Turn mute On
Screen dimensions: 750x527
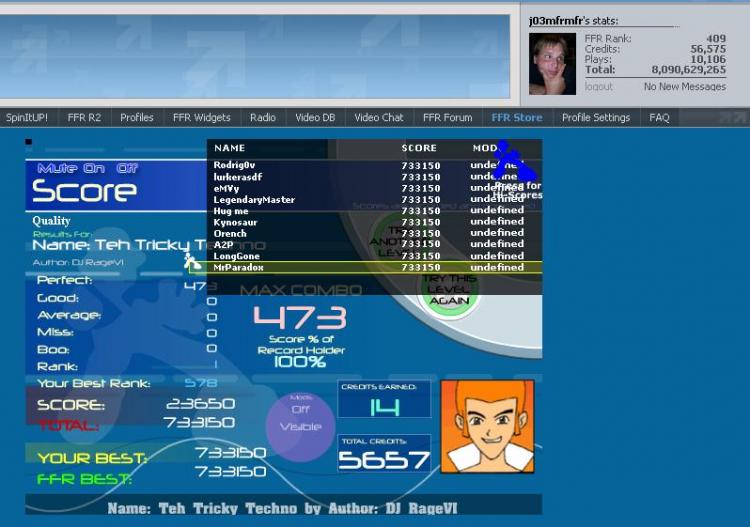(94, 168)
